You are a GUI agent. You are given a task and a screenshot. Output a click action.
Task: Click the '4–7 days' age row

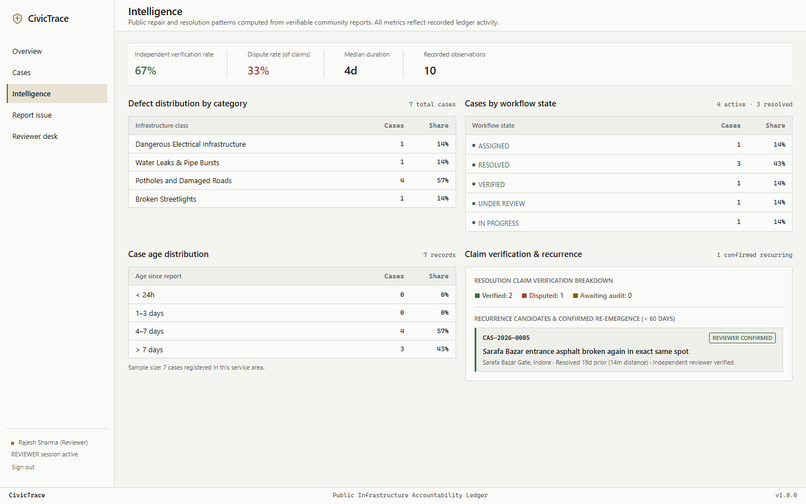(x=291, y=331)
